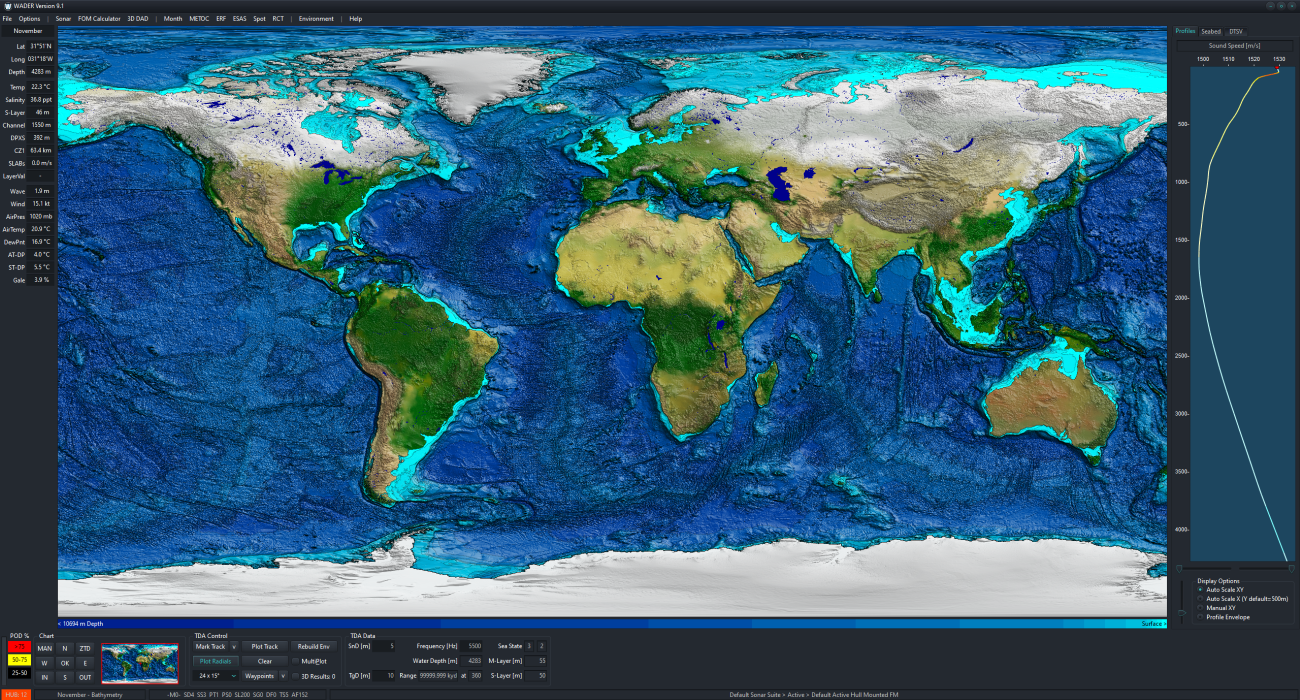The width and height of the screenshot is (1300, 700).
Task: Click the world map thumbnail in Chart panel
Action: click(140, 663)
